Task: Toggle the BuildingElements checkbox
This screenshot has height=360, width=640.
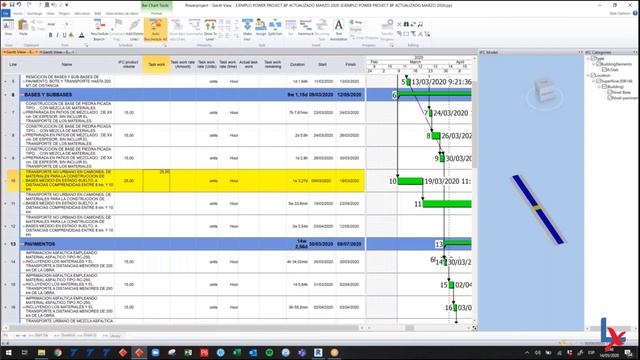Action: coord(599,64)
